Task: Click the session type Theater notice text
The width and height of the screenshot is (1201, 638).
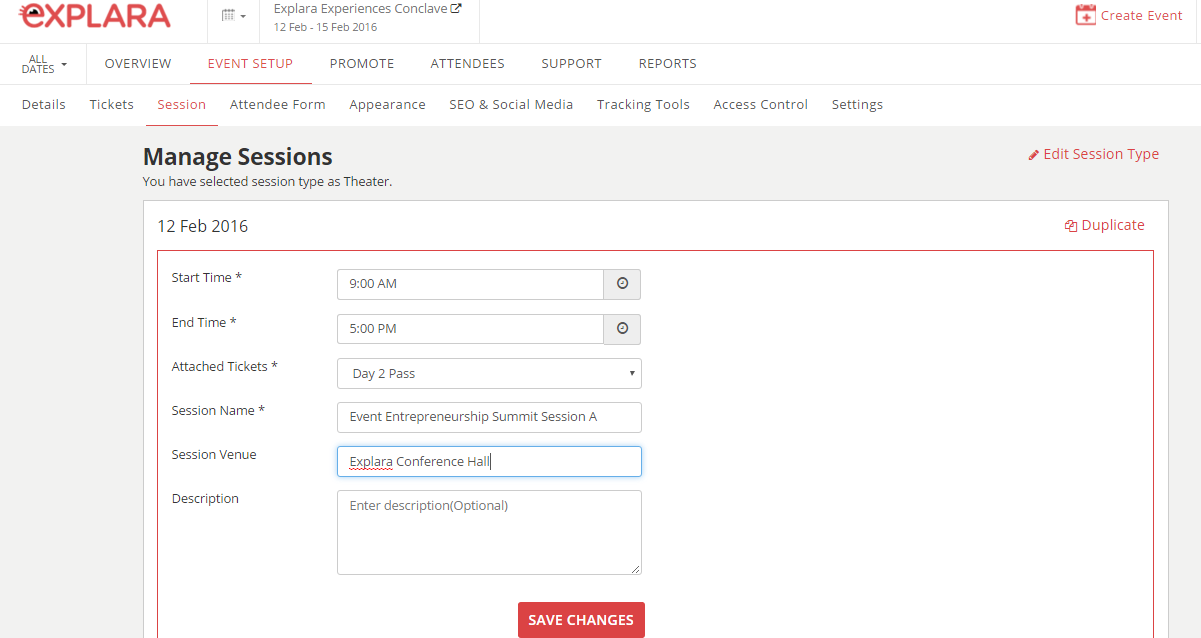Action: click(268, 182)
